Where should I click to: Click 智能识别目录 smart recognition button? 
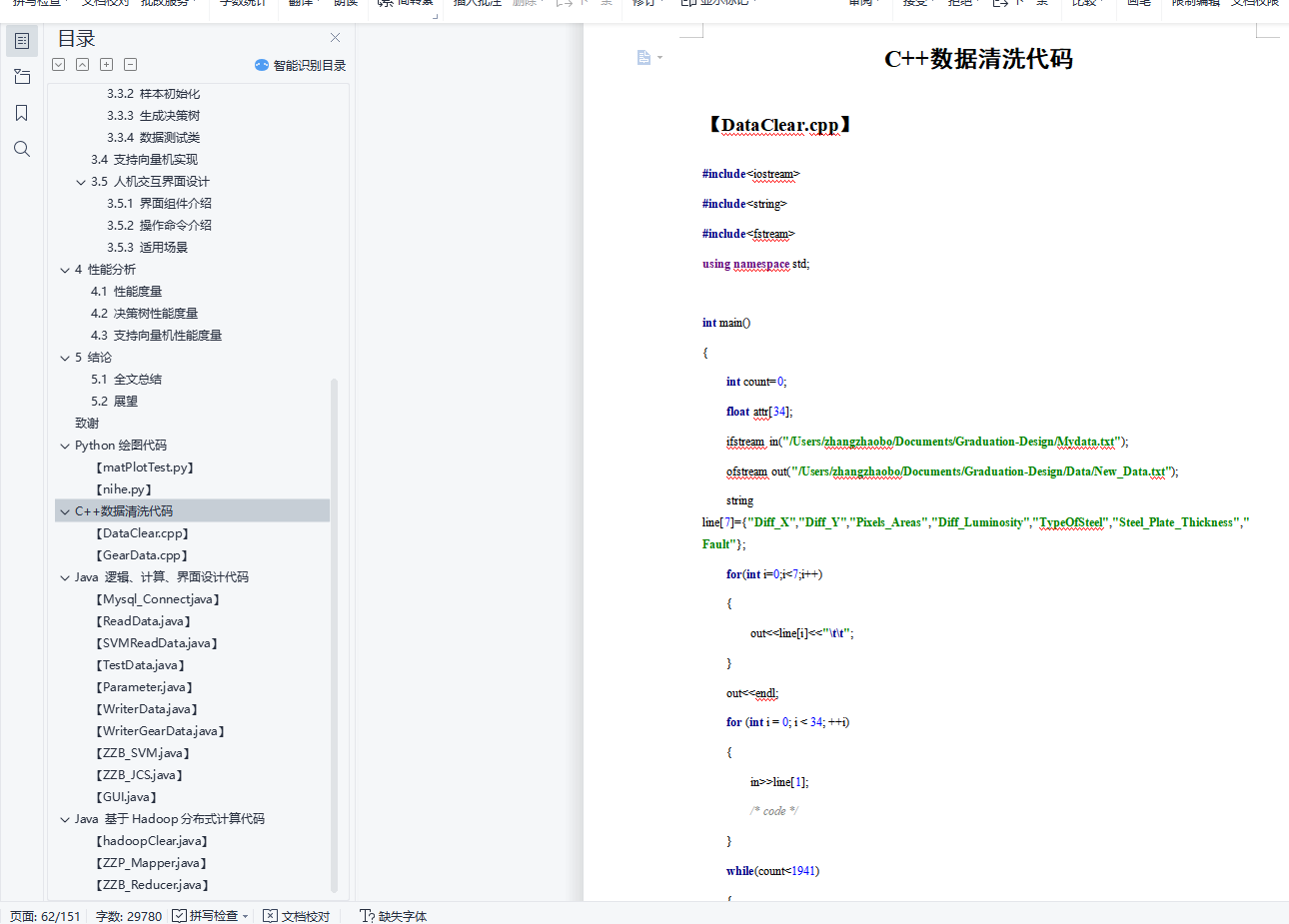point(300,65)
